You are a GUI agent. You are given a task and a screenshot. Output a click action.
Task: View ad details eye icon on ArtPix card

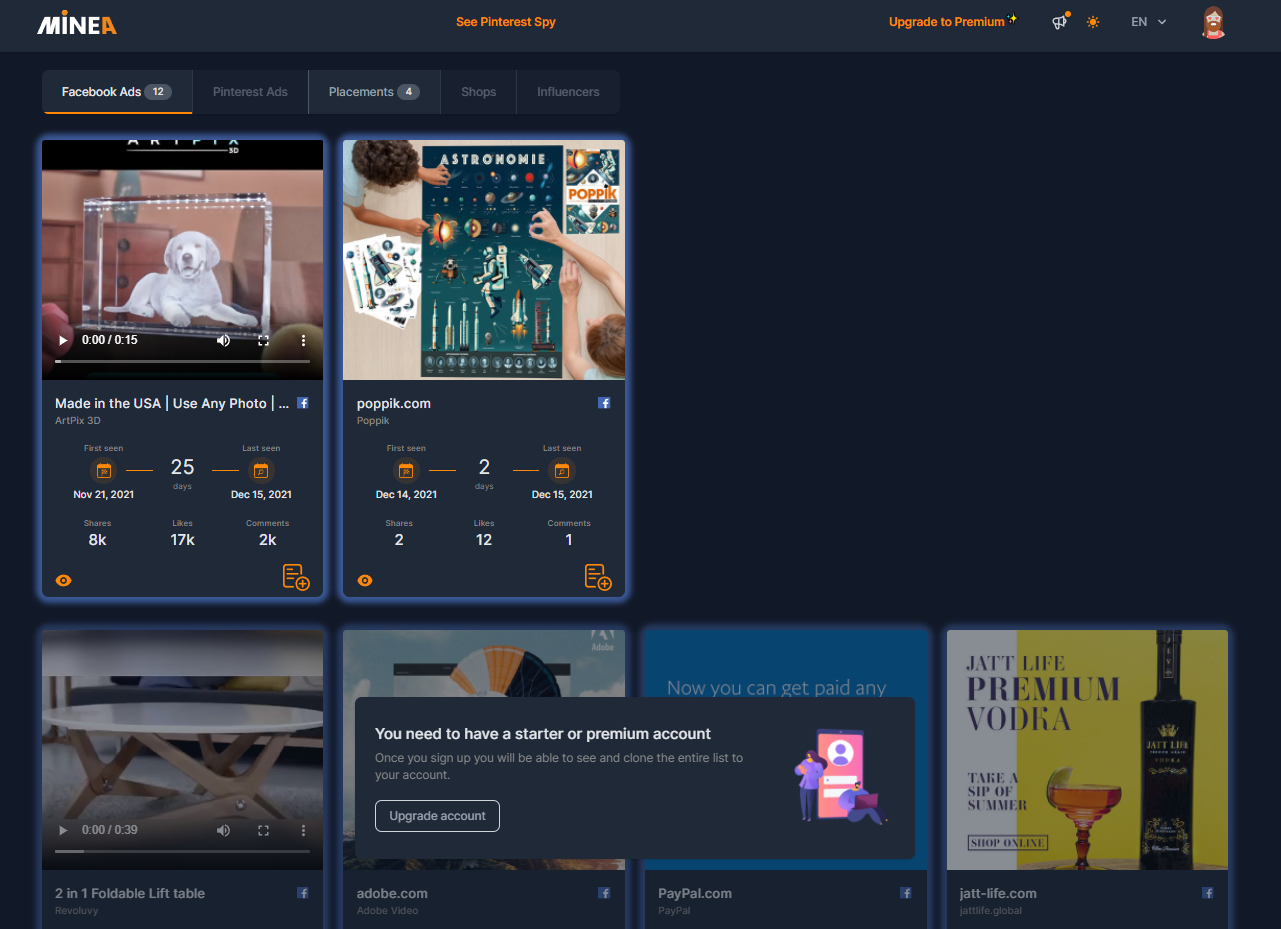[x=64, y=580]
